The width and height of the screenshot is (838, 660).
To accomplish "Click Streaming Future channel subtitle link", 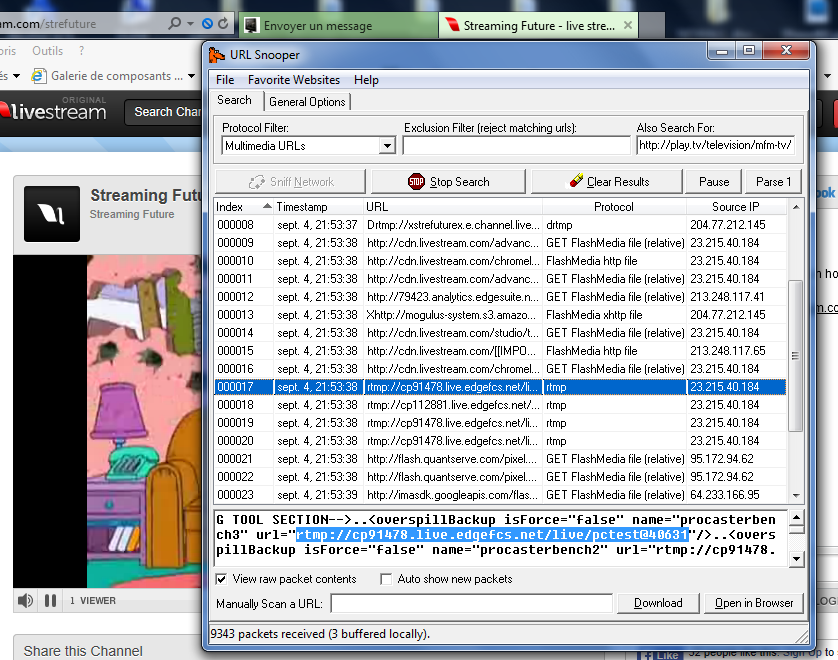I will tap(132, 214).
